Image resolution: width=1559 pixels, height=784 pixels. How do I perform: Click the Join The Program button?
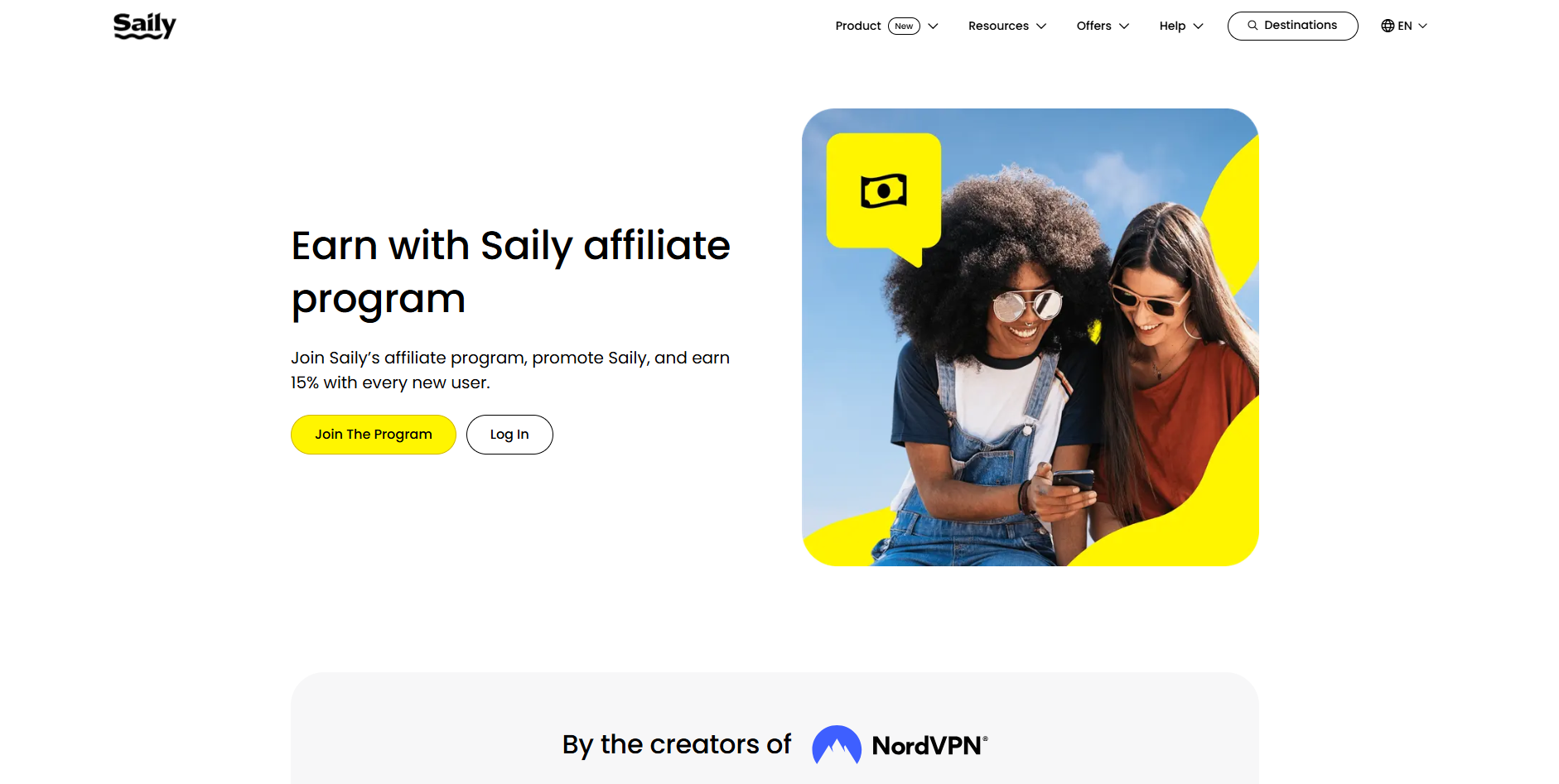click(374, 435)
